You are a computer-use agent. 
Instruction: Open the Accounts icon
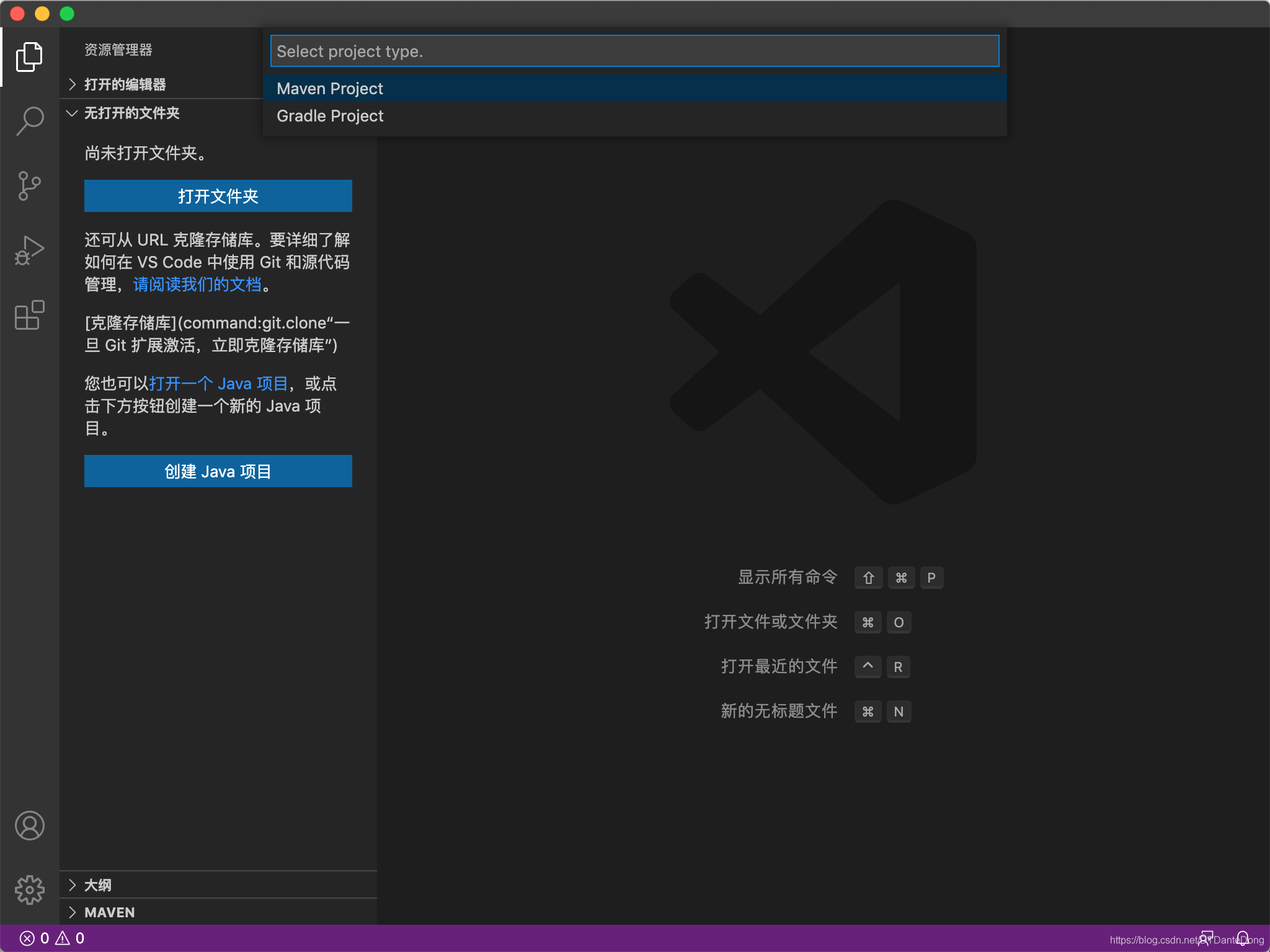pos(29,826)
